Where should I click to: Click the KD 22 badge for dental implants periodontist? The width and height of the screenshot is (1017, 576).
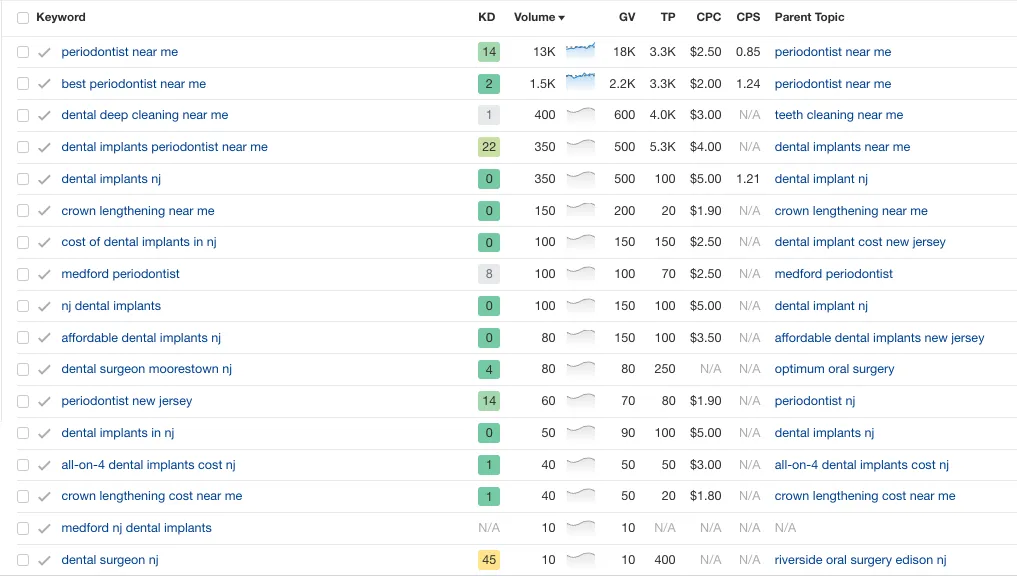click(489, 147)
